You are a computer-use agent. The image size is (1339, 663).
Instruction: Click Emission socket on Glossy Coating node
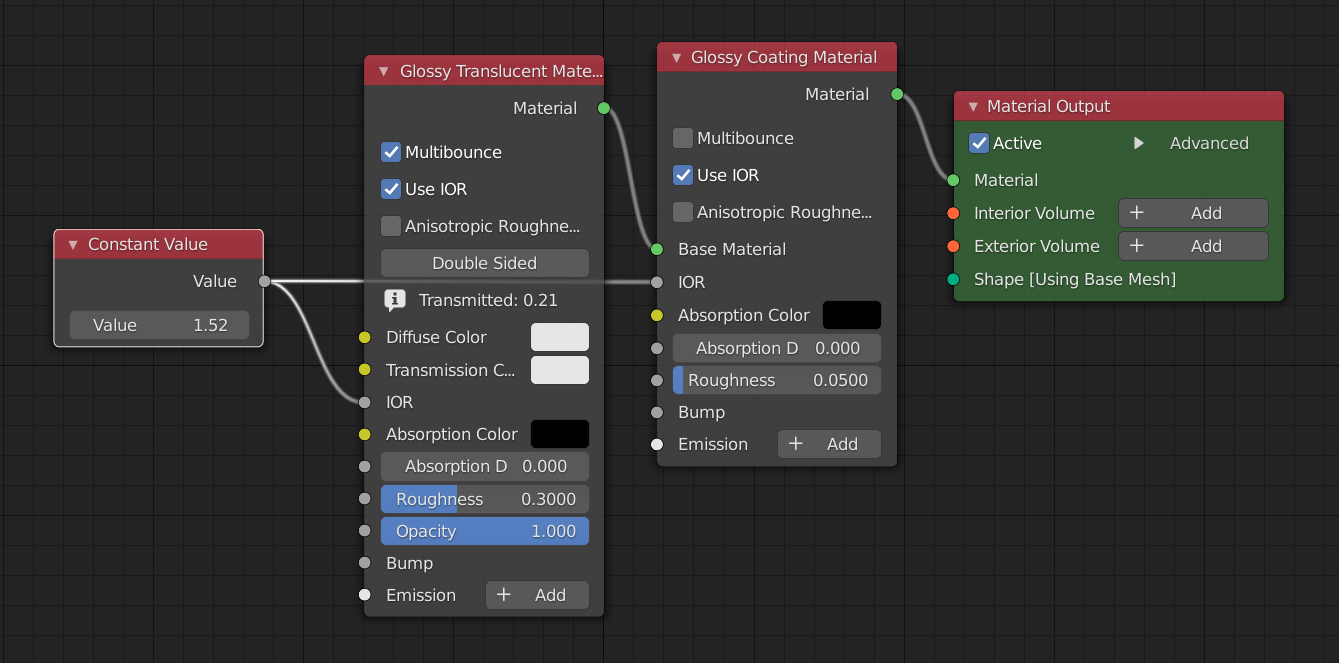[x=657, y=444]
